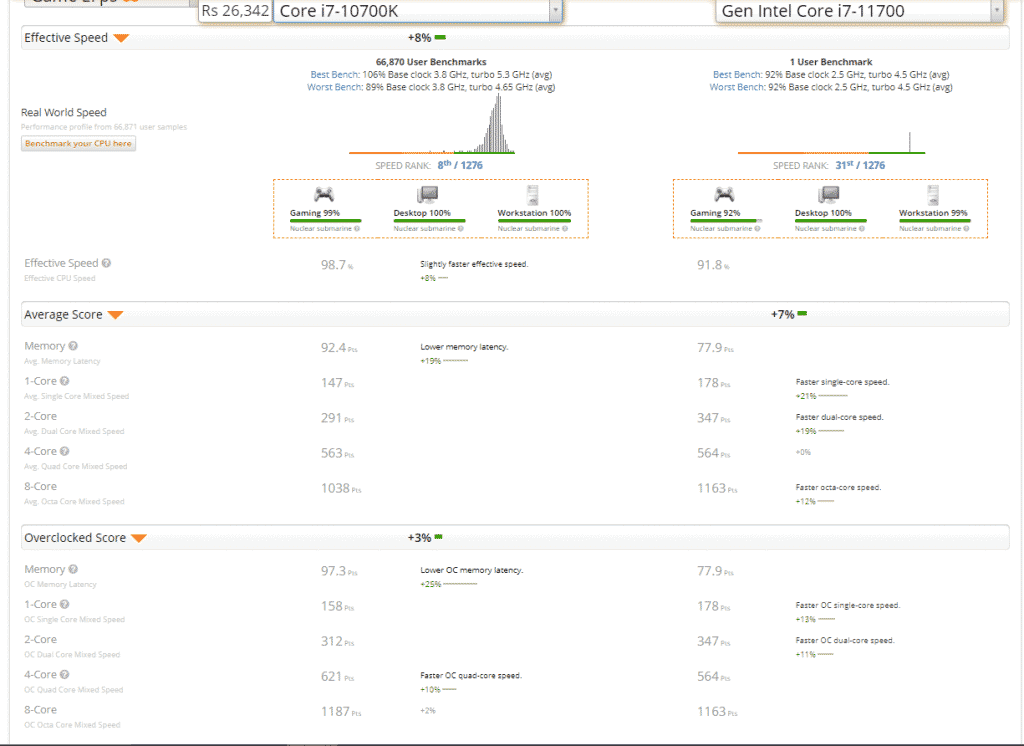The width and height of the screenshot is (1024, 746).
Task: Collapse the Effective Speed section via orange triangle
Action: [x=121, y=38]
